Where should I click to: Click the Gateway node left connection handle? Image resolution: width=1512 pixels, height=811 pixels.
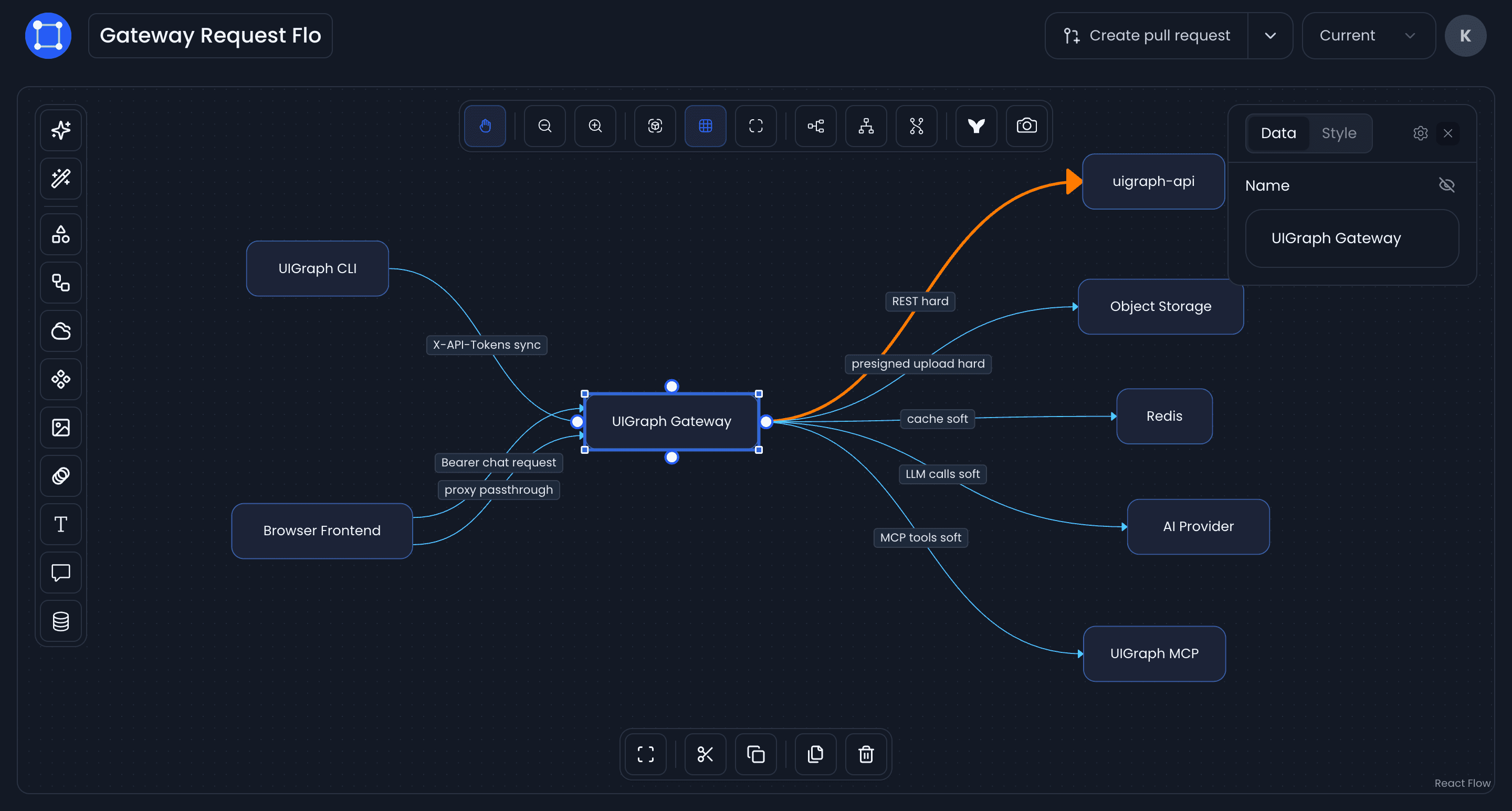click(577, 422)
